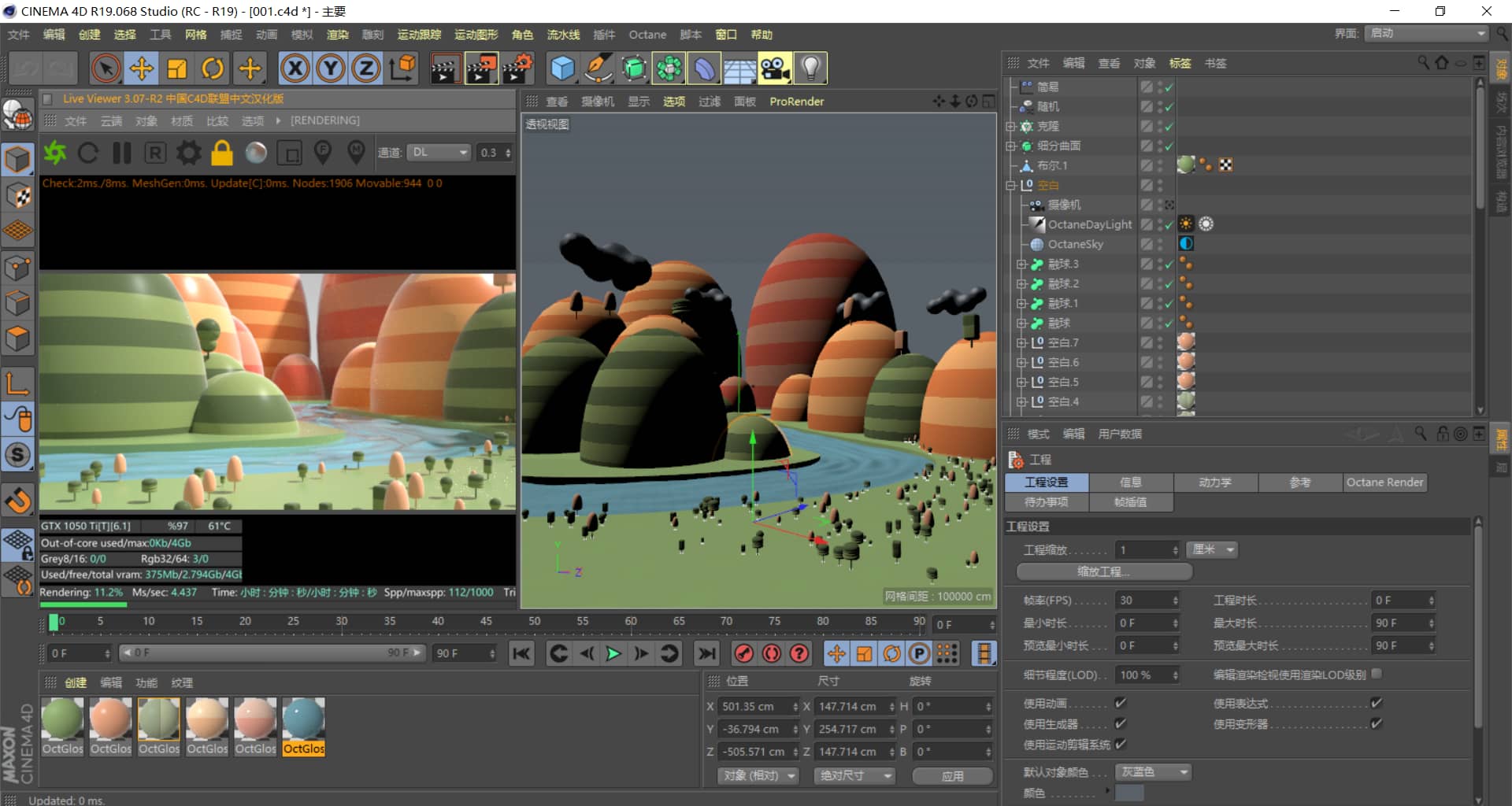Screen dimensions: 1512x806
Task: Open the 灰蓝色 default object color dropdown
Action: click(1153, 772)
